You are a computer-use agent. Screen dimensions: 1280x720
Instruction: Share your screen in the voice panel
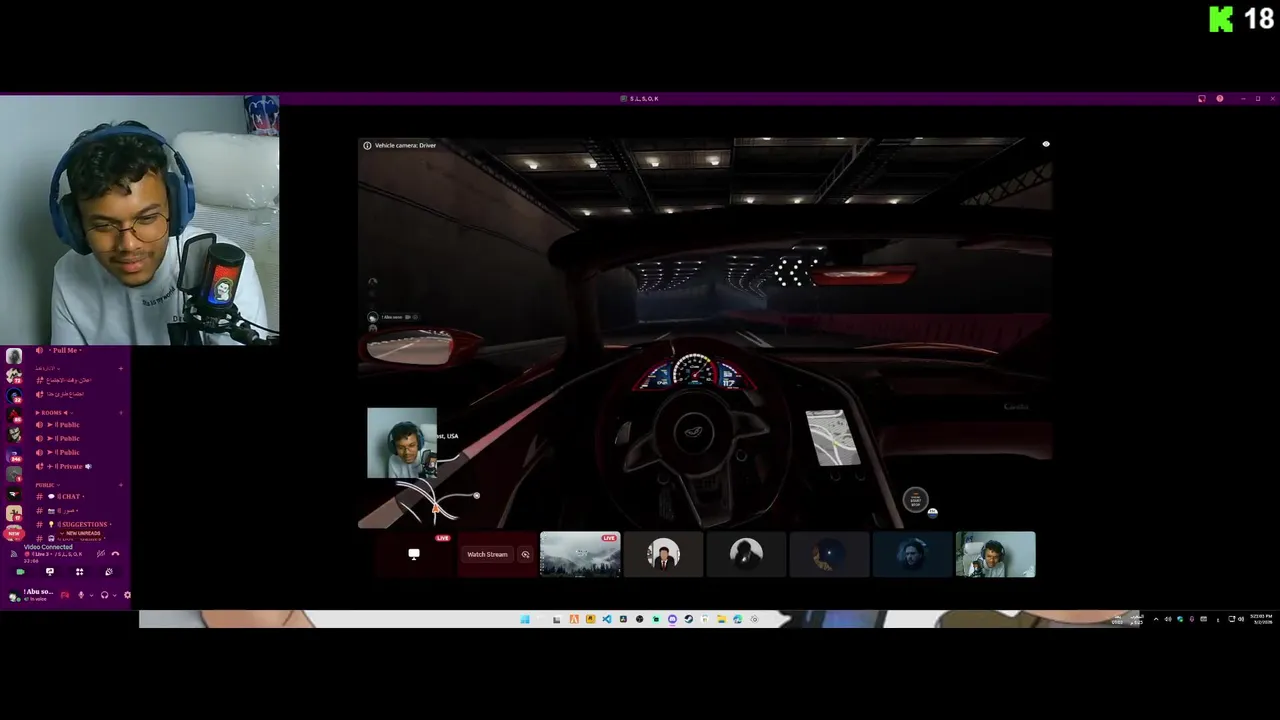pos(50,572)
